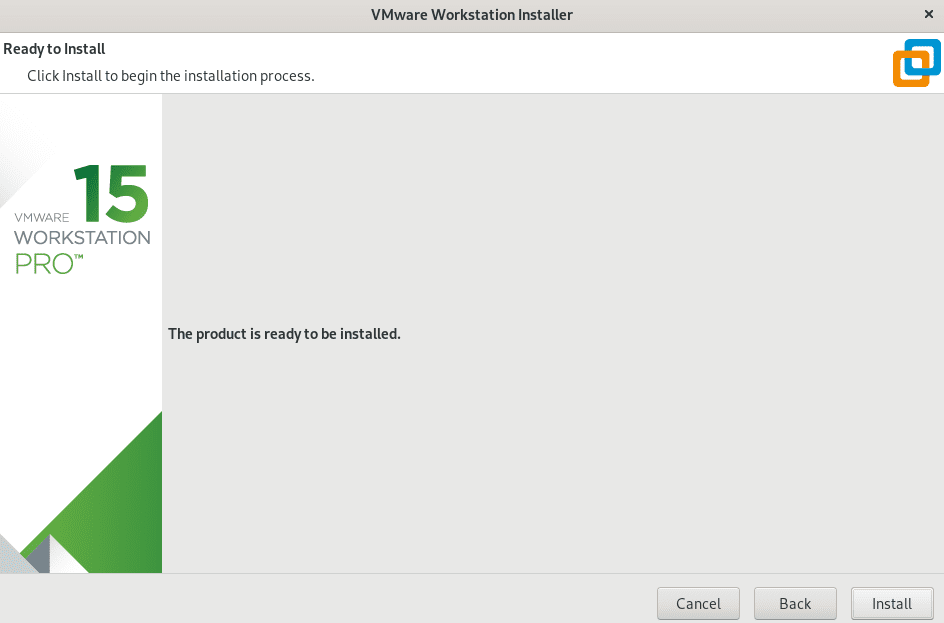The image size is (944, 623).
Task: Click the bottom button bar area
Action: pyautogui.click(x=400, y=603)
